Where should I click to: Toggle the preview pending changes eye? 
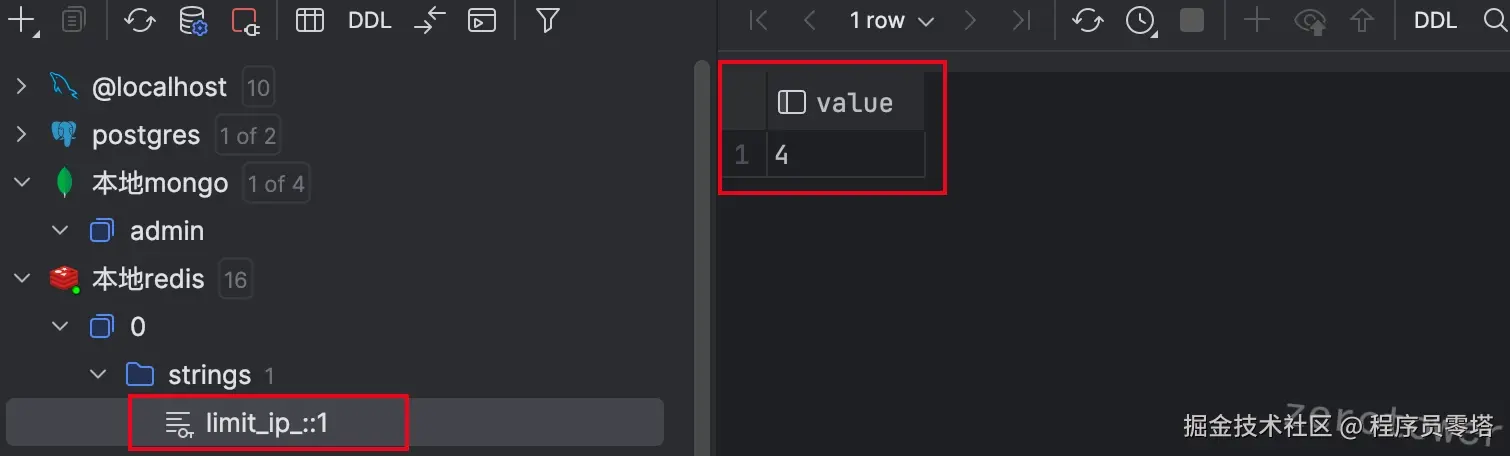[x=1309, y=20]
